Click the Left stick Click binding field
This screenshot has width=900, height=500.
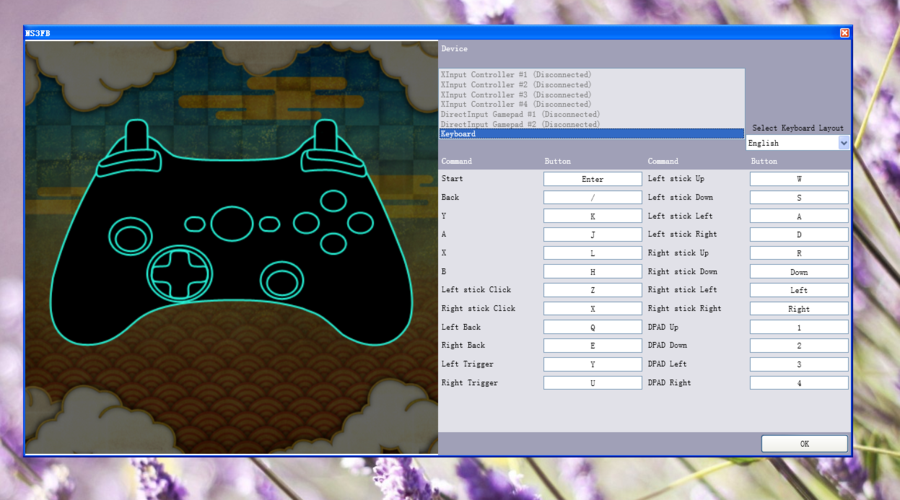pyautogui.click(x=592, y=290)
